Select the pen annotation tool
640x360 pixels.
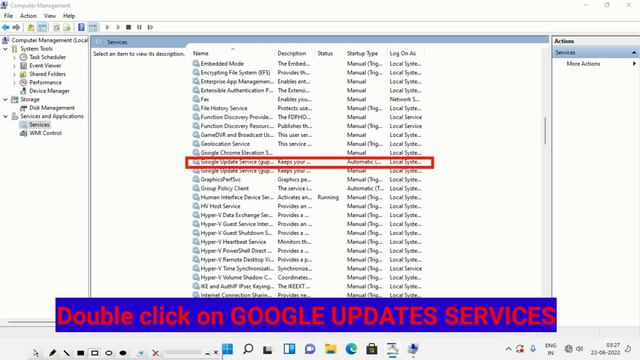[52, 353]
